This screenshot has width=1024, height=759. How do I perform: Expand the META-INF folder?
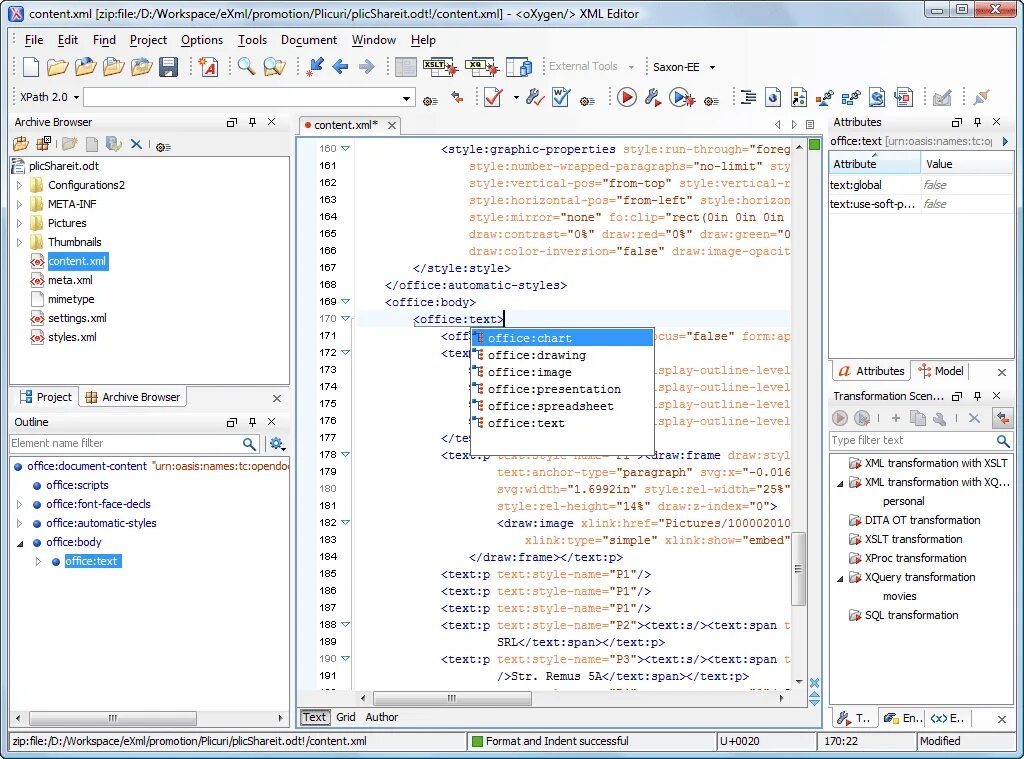(19, 204)
